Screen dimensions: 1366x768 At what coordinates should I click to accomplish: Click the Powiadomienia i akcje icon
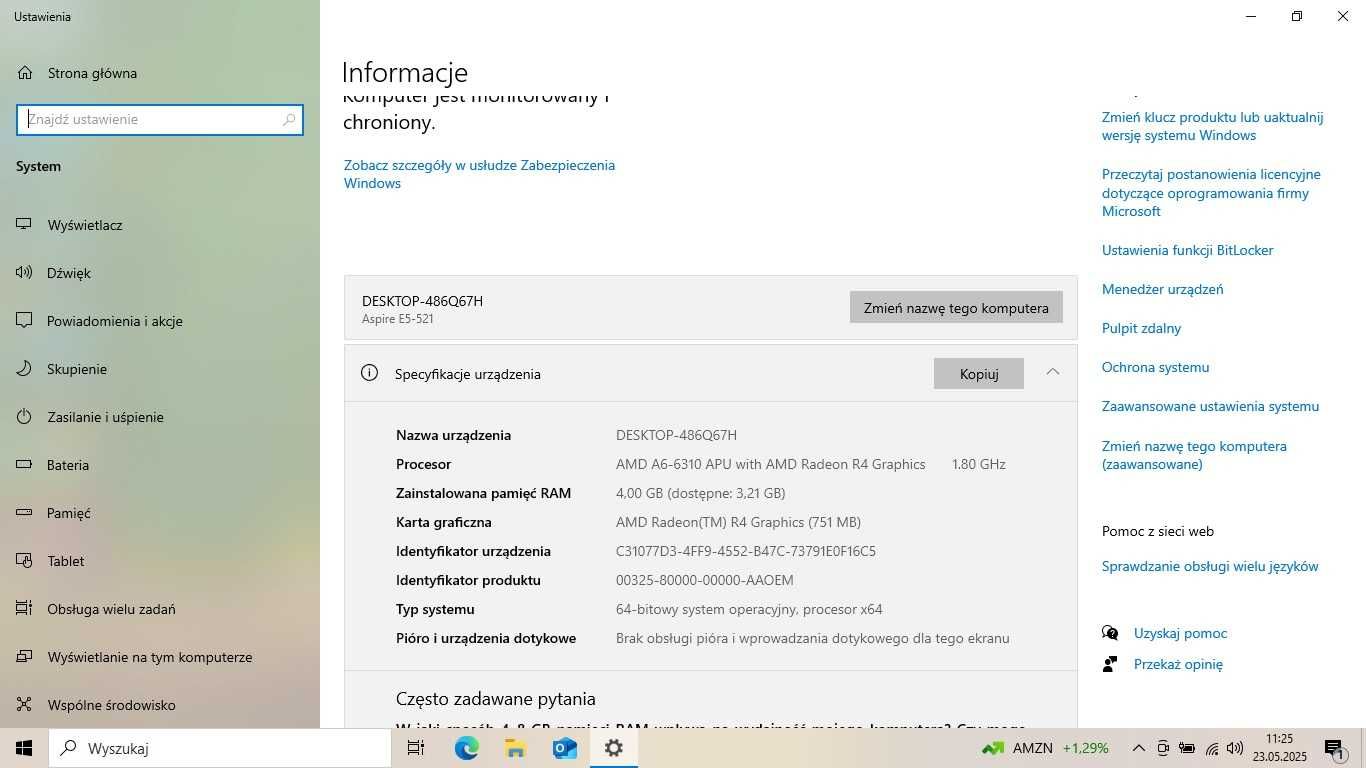(25, 321)
